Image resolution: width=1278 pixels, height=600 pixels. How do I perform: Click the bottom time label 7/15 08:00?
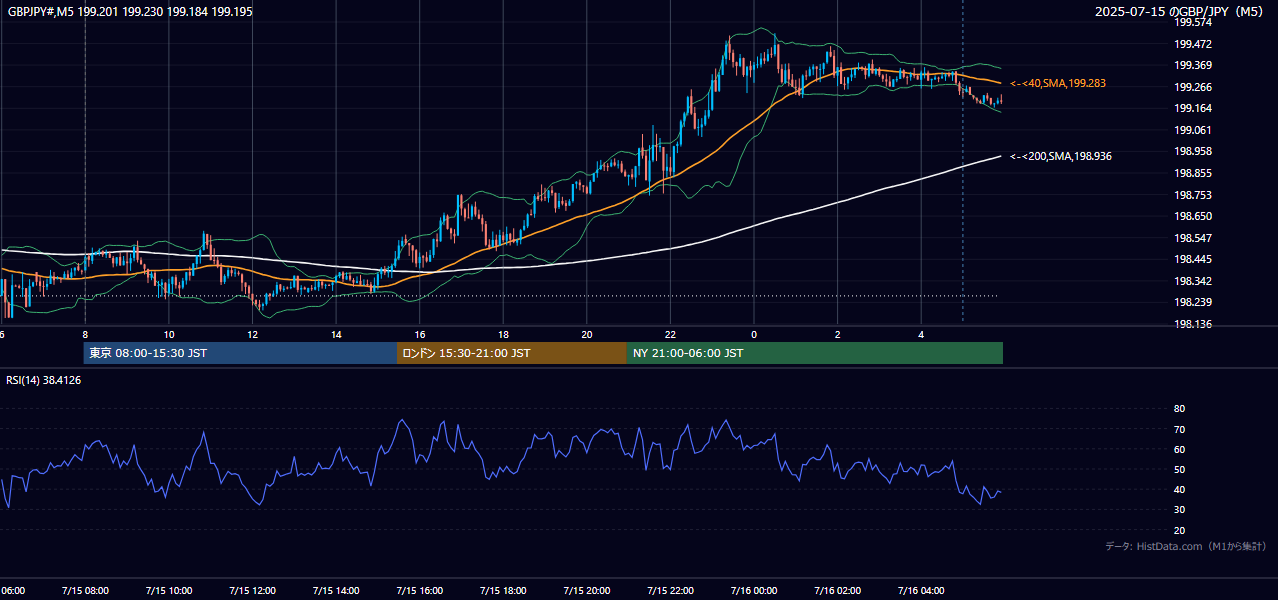click(x=85, y=590)
